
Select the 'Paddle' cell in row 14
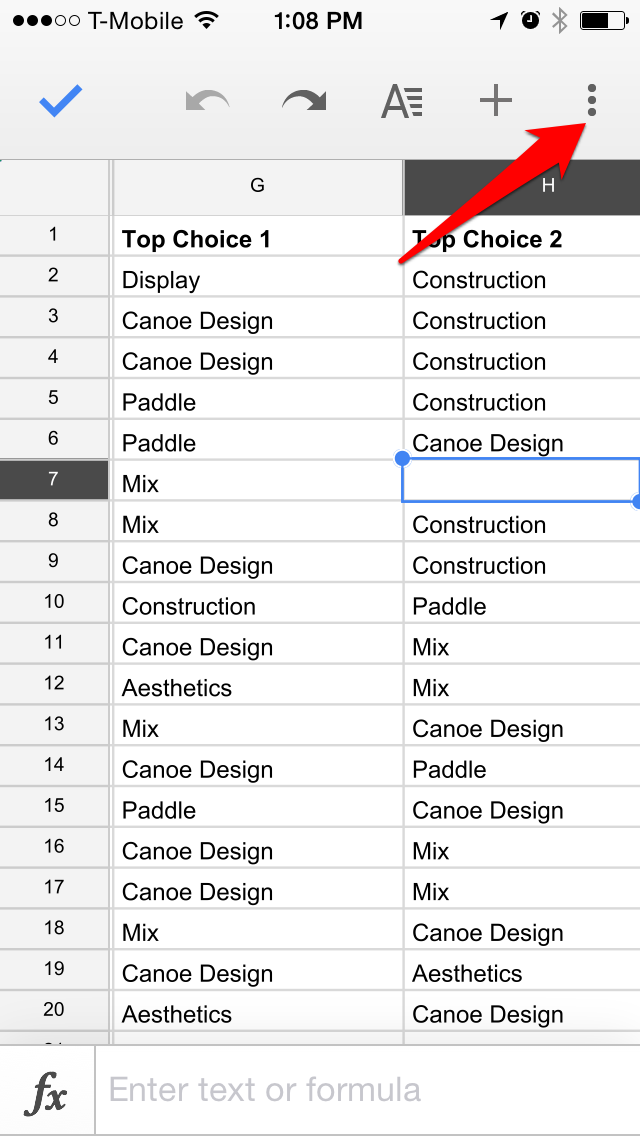point(522,767)
